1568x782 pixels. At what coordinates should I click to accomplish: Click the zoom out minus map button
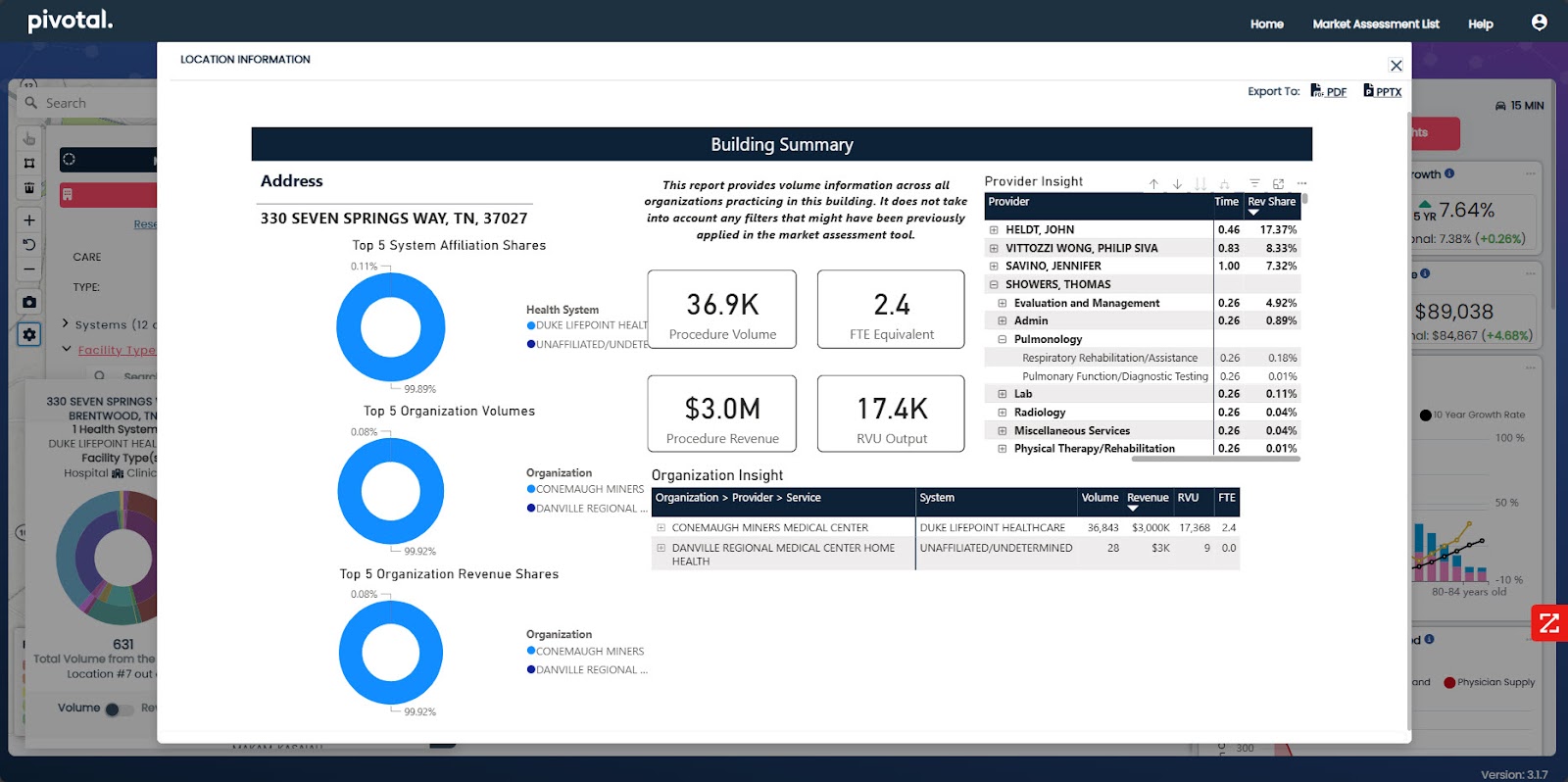pos(29,269)
